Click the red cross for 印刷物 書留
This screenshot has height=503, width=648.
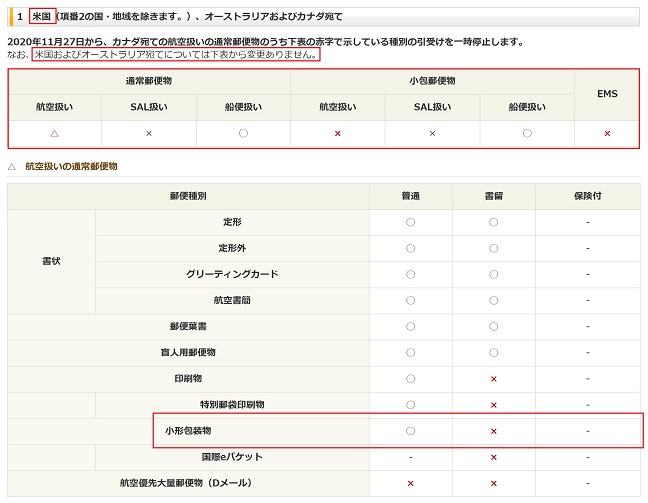pyautogui.click(x=493, y=379)
